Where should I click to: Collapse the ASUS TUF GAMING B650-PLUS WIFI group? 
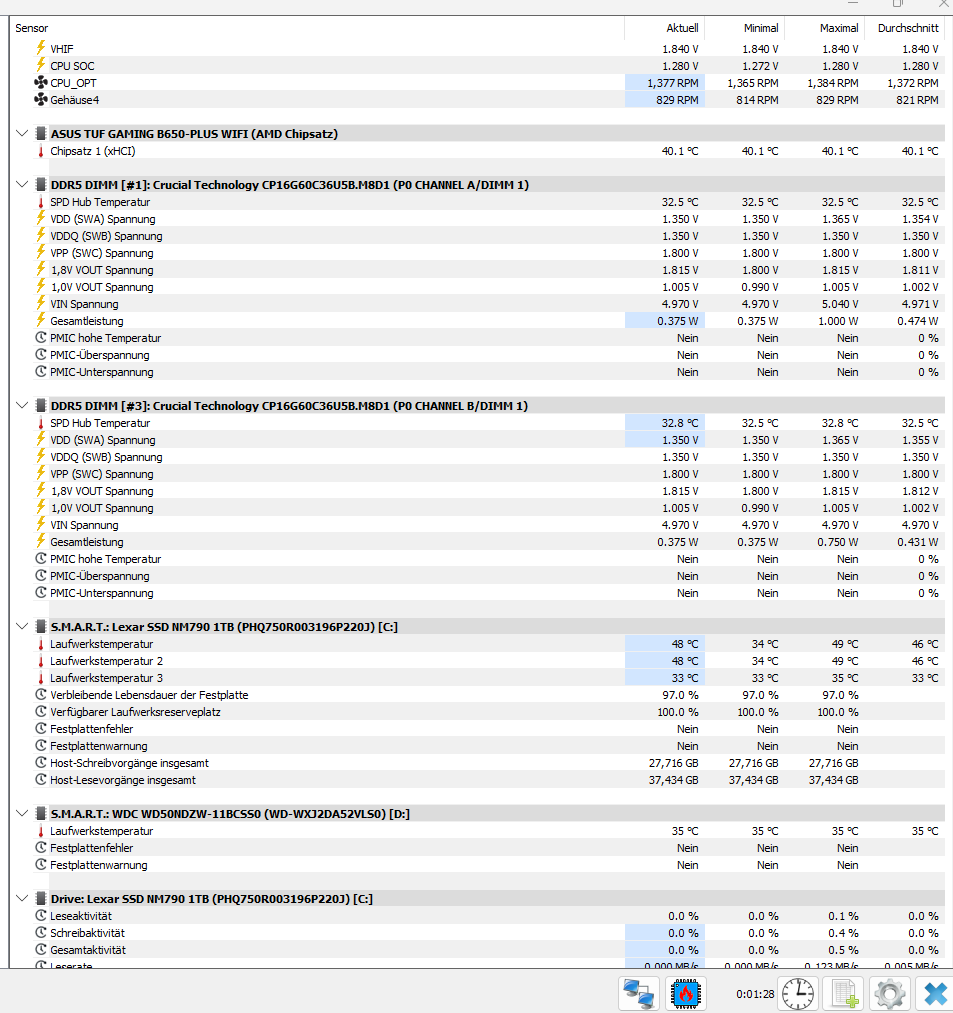click(x=22, y=134)
